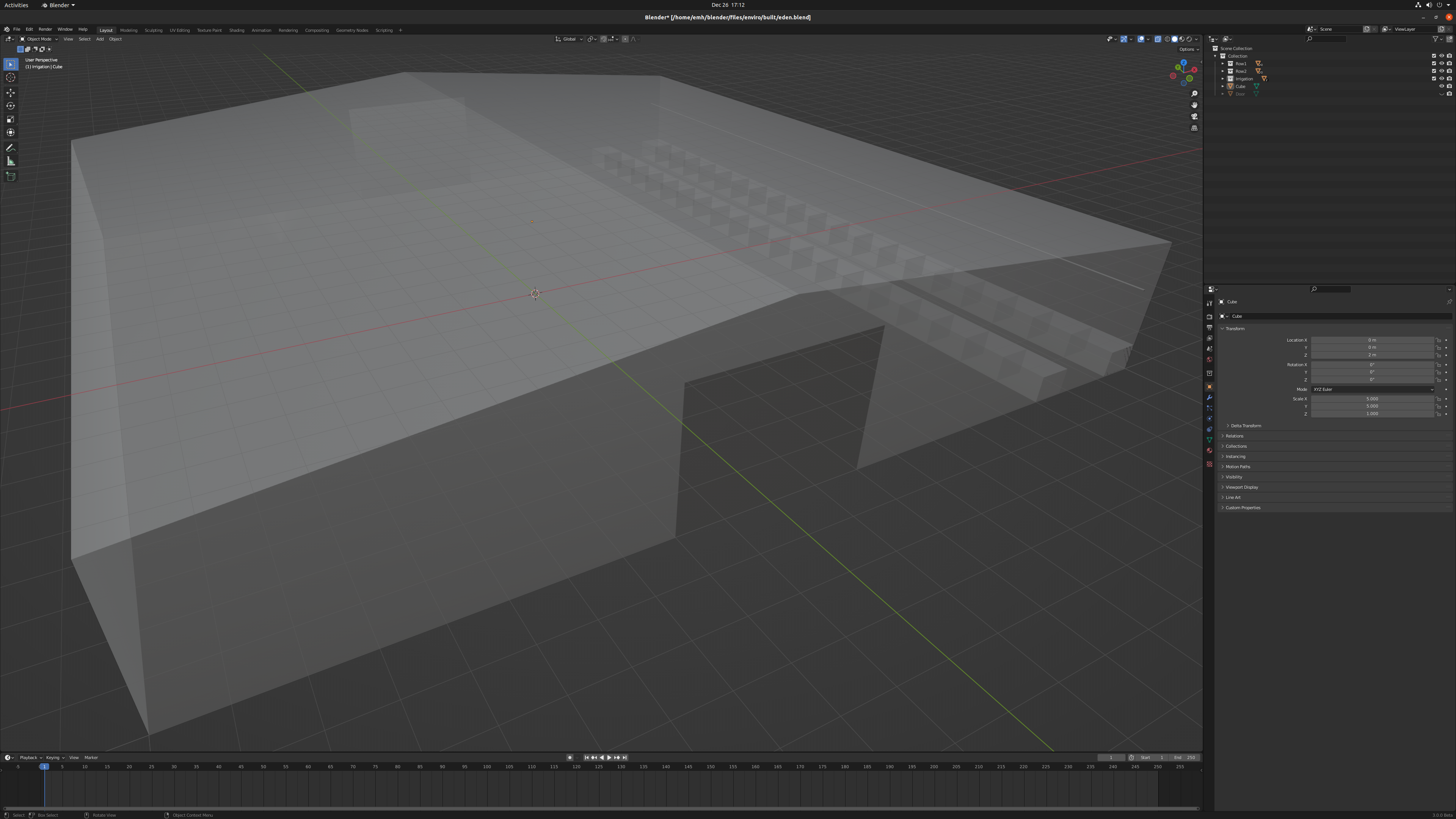Open the Output properties tab

pos(1210,327)
